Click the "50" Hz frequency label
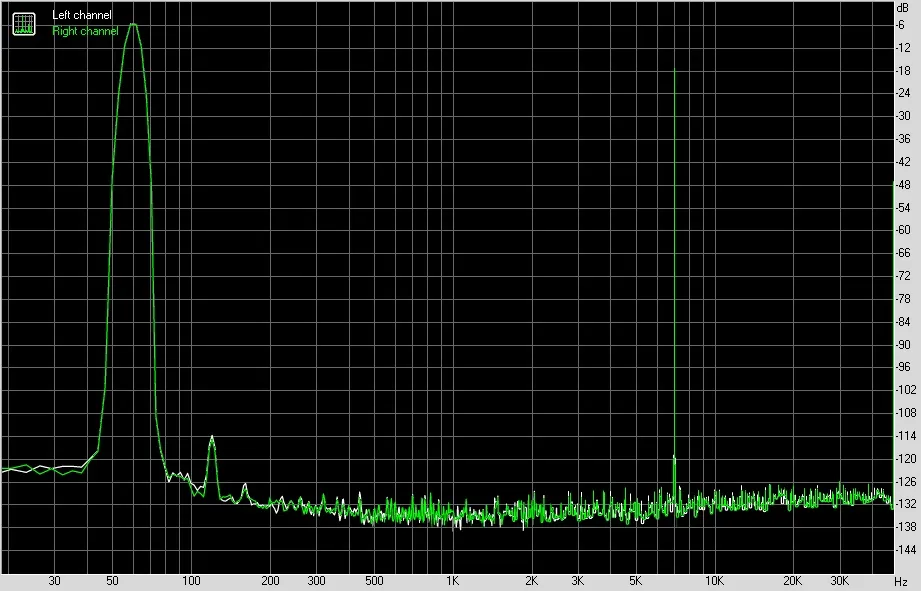The image size is (921, 591). coord(112,581)
